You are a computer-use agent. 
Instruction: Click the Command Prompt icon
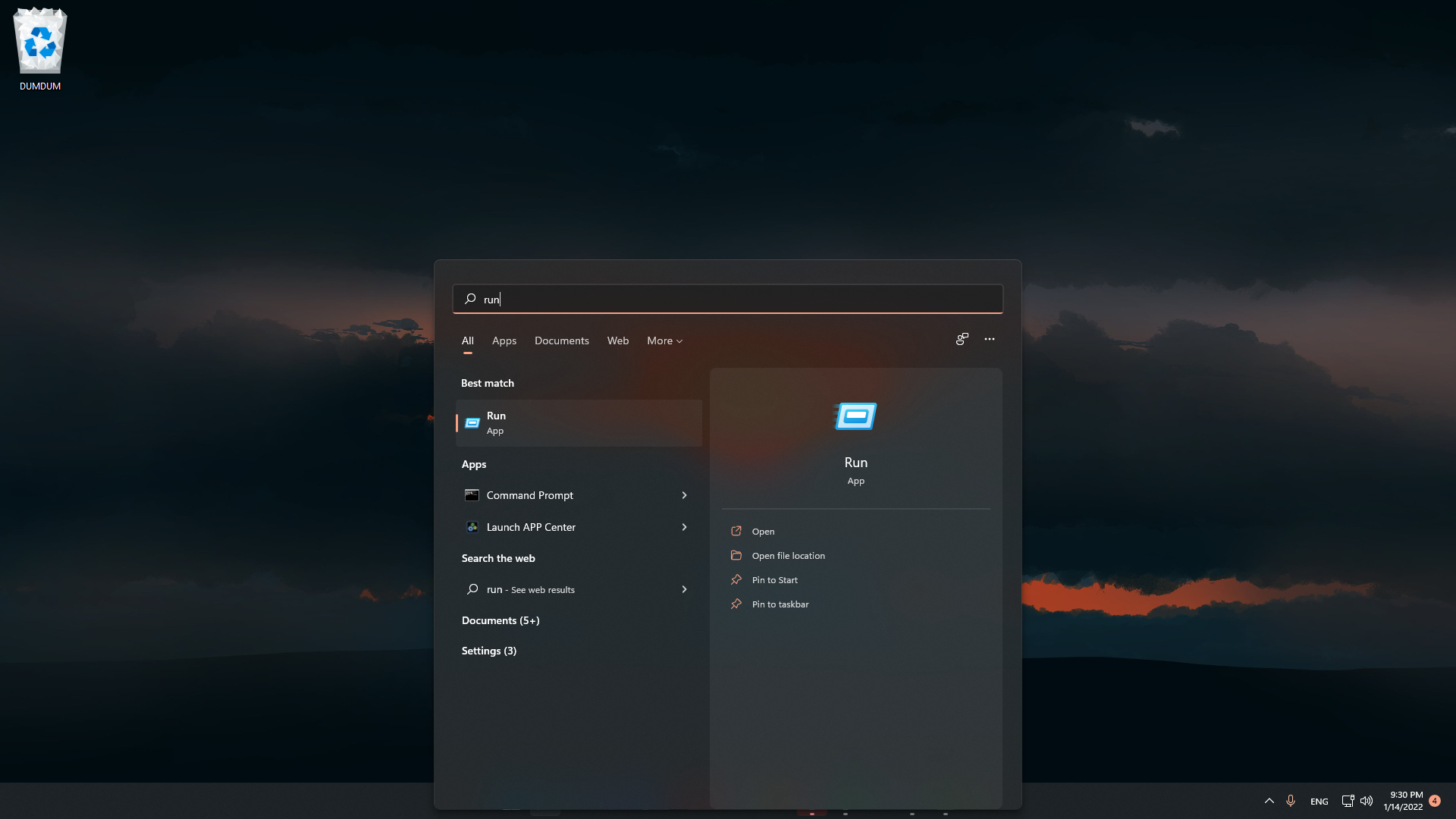pyautogui.click(x=472, y=495)
